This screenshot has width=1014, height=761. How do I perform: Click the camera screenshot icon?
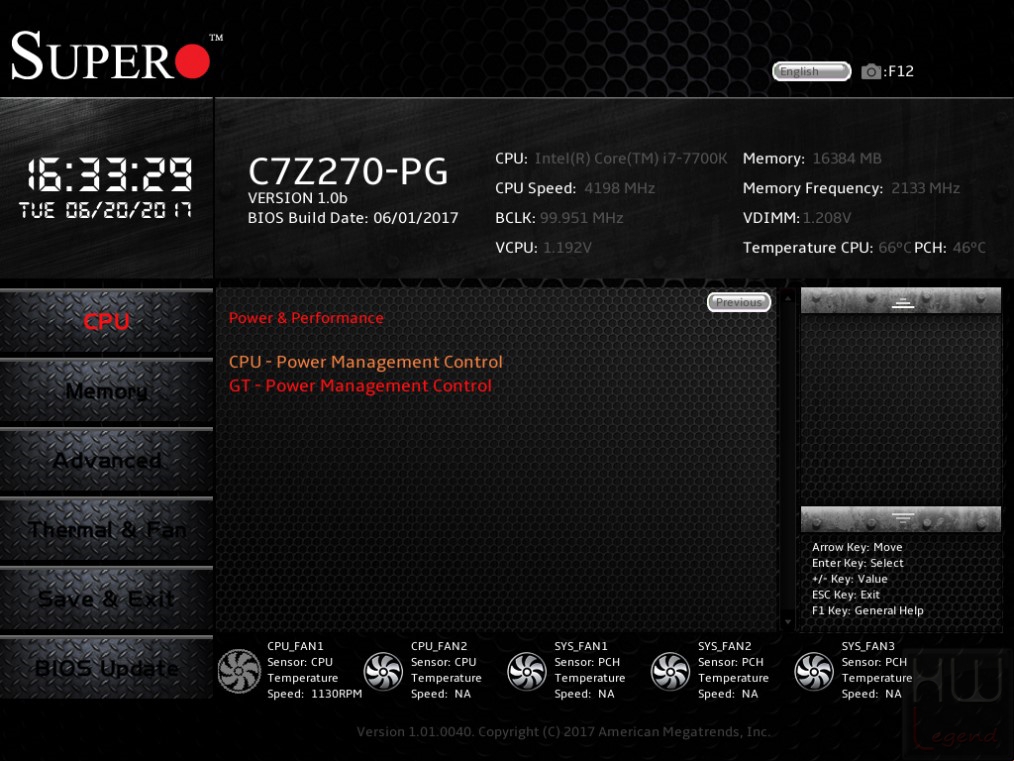coord(870,71)
